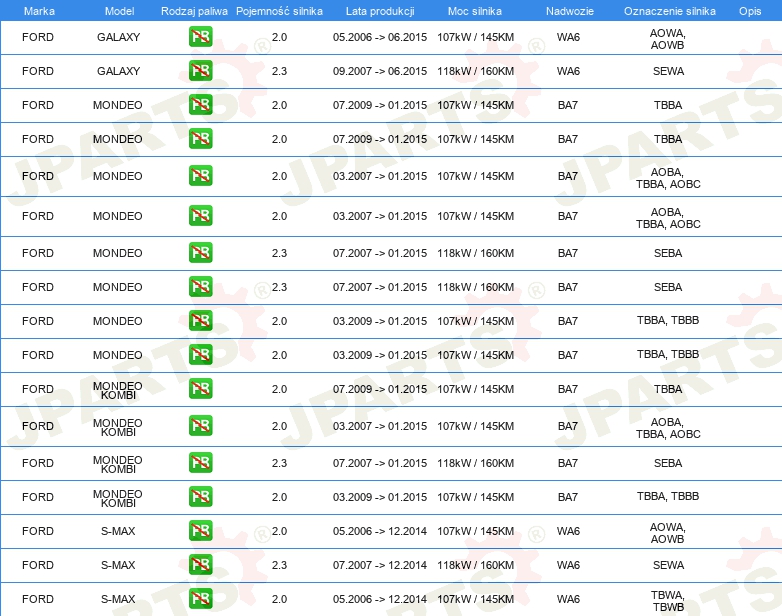Viewport: 782px width, 616px height.
Task: Click the date 05.2006 -> 06.2015
Action: (380, 37)
